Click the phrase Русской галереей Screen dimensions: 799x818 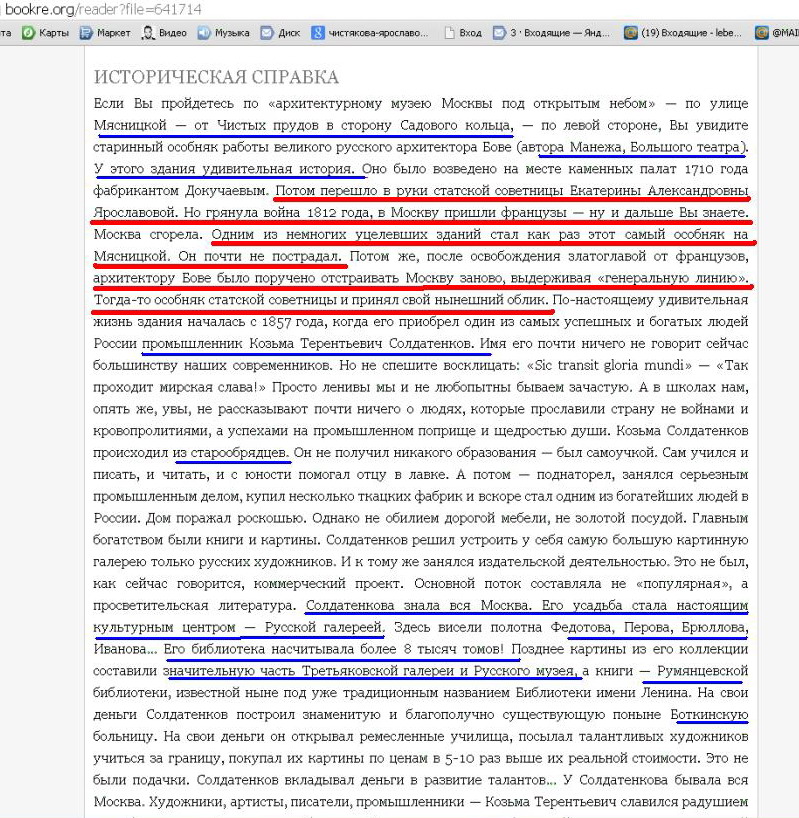[324, 628]
